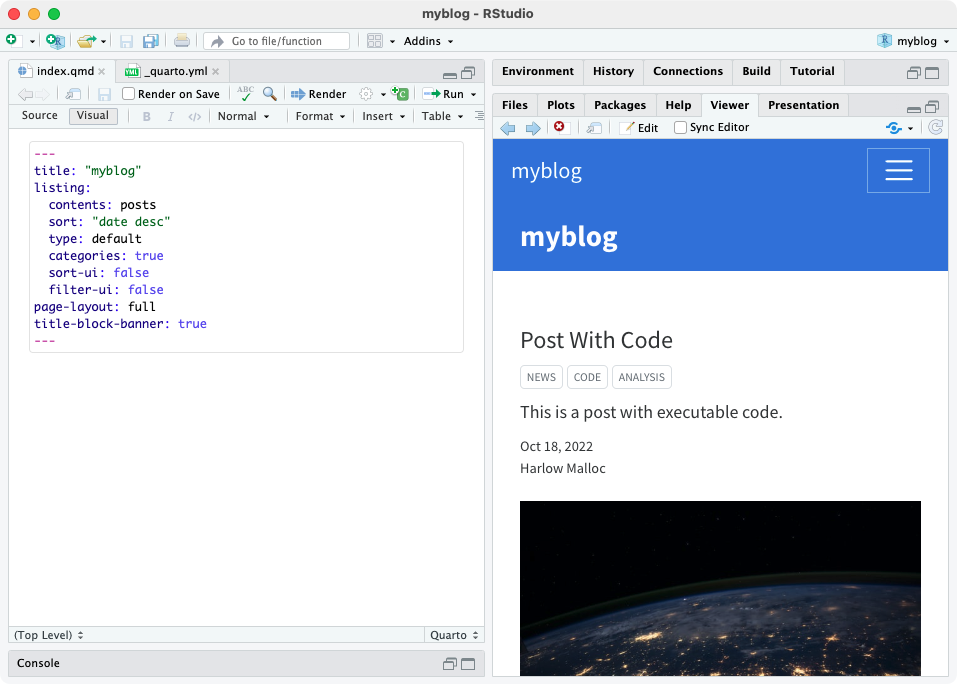Refresh the Viewer pane
The image size is (957, 684).
click(935, 127)
